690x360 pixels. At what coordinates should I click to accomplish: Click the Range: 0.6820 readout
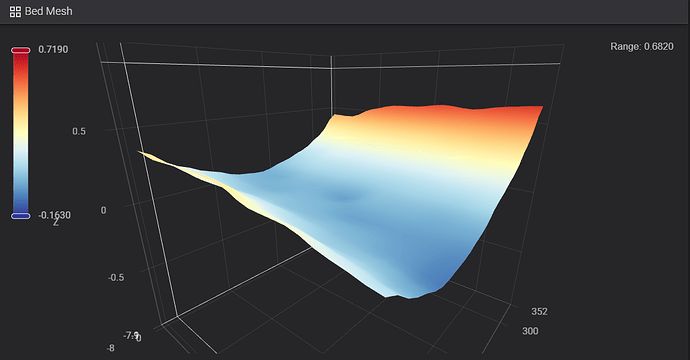[x=642, y=46]
